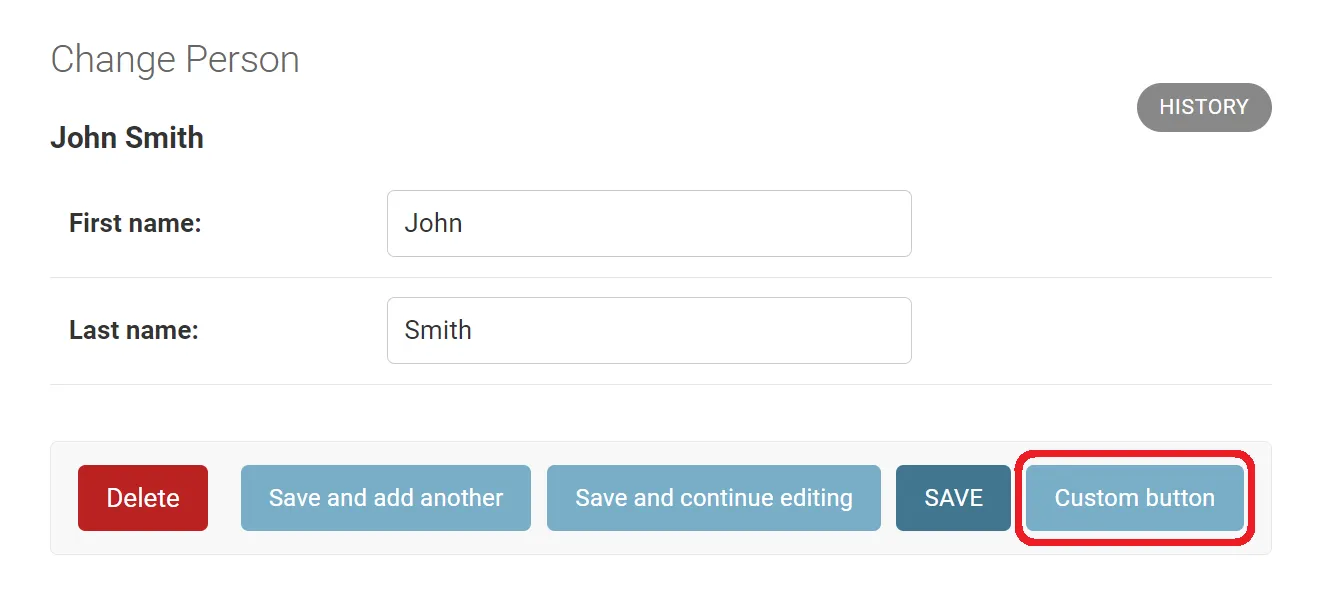This screenshot has height=609, width=1323.
Task: Submit the form with SAVE
Action: click(x=953, y=498)
